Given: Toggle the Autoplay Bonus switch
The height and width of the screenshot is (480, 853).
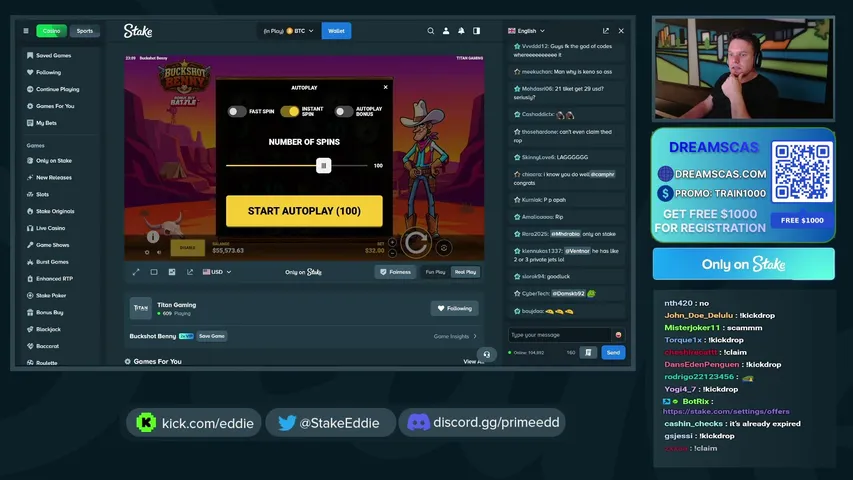Looking at the screenshot, I should (343, 112).
